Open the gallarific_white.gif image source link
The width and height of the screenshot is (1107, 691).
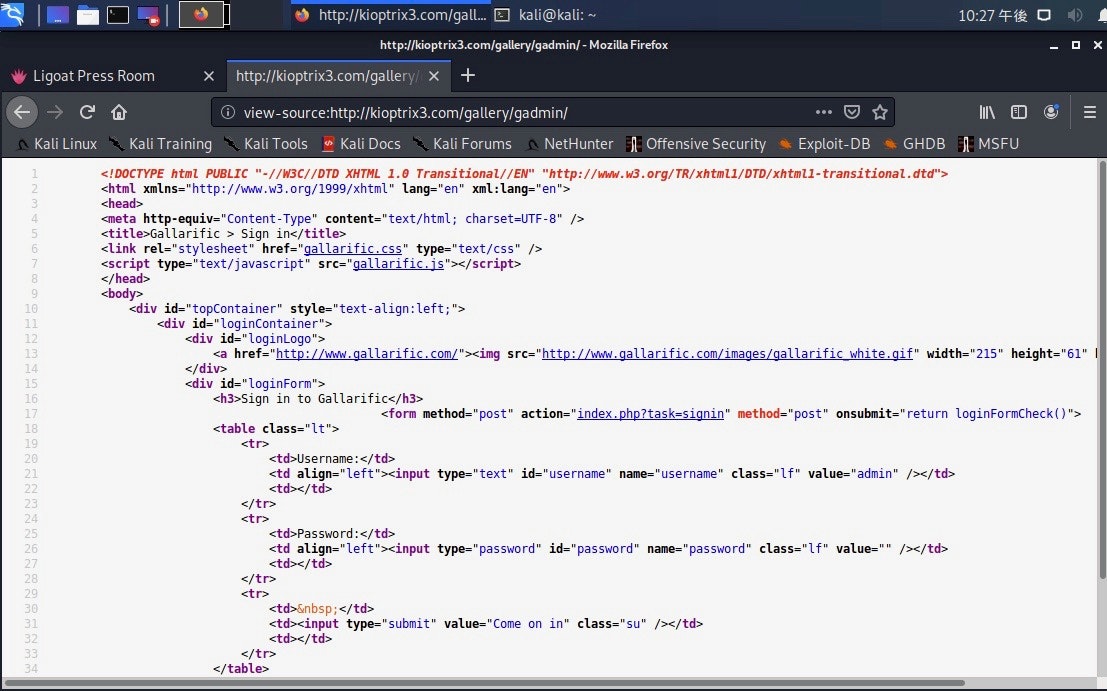727,354
